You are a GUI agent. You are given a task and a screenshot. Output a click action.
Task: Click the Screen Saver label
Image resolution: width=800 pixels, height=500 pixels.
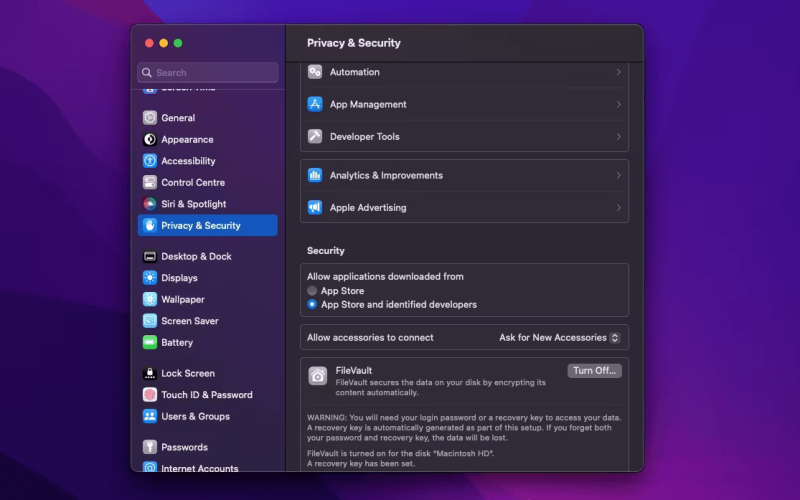(190, 320)
